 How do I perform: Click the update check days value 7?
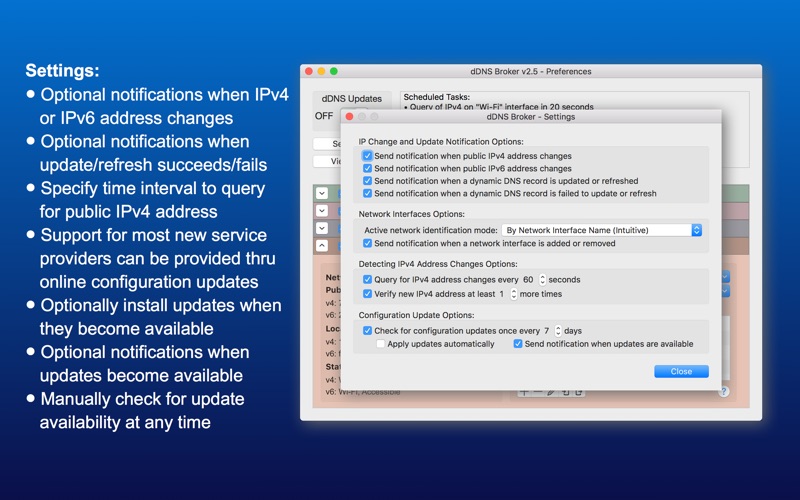click(546, 331)
